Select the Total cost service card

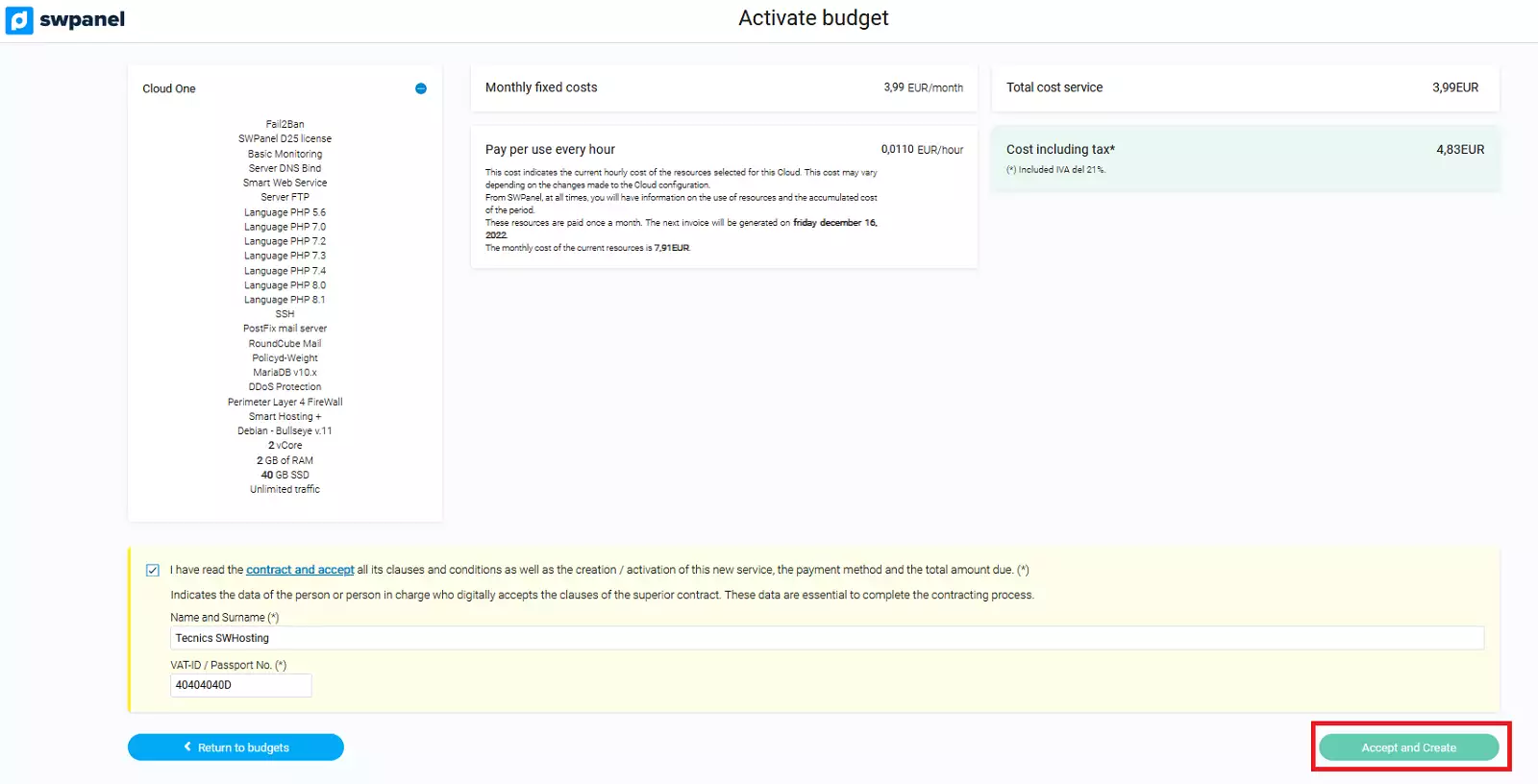coord(1244,87)
